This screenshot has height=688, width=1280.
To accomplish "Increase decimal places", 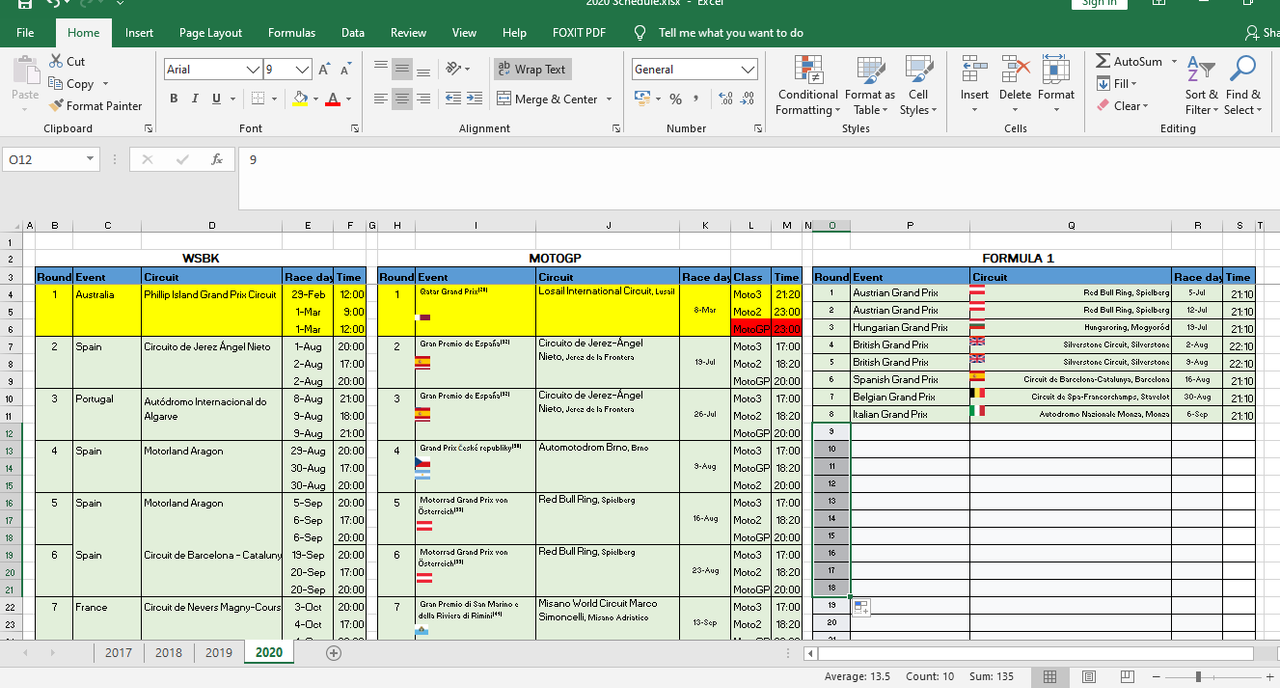I will (x=726, y=99).
